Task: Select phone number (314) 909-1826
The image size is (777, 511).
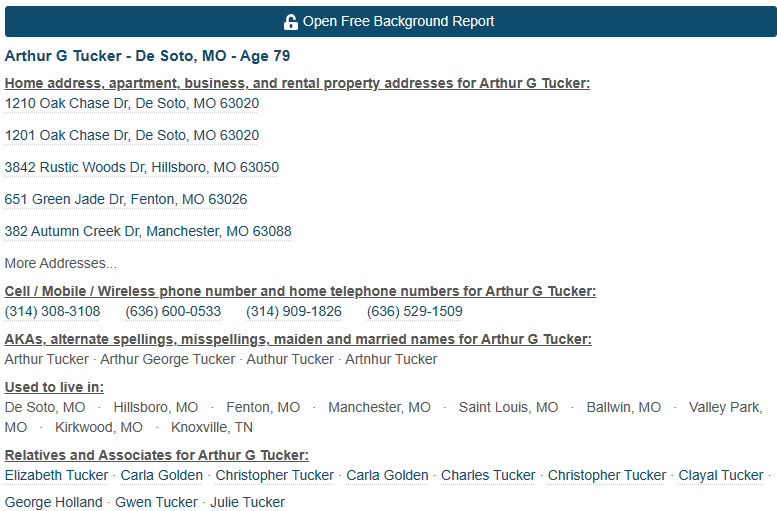Action: 294,311
